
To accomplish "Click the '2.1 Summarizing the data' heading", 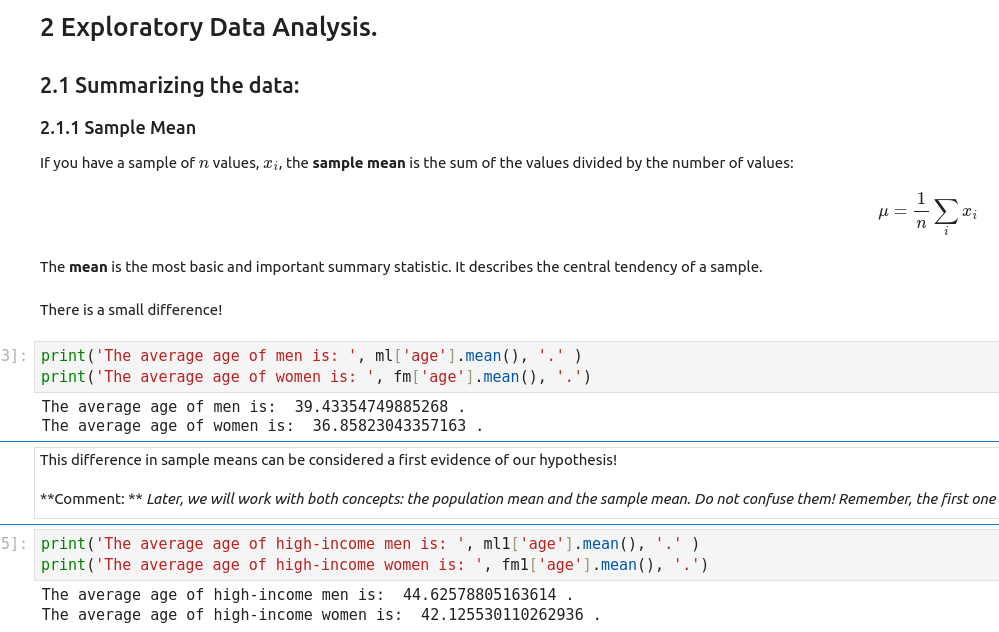I will coord(169,85).
